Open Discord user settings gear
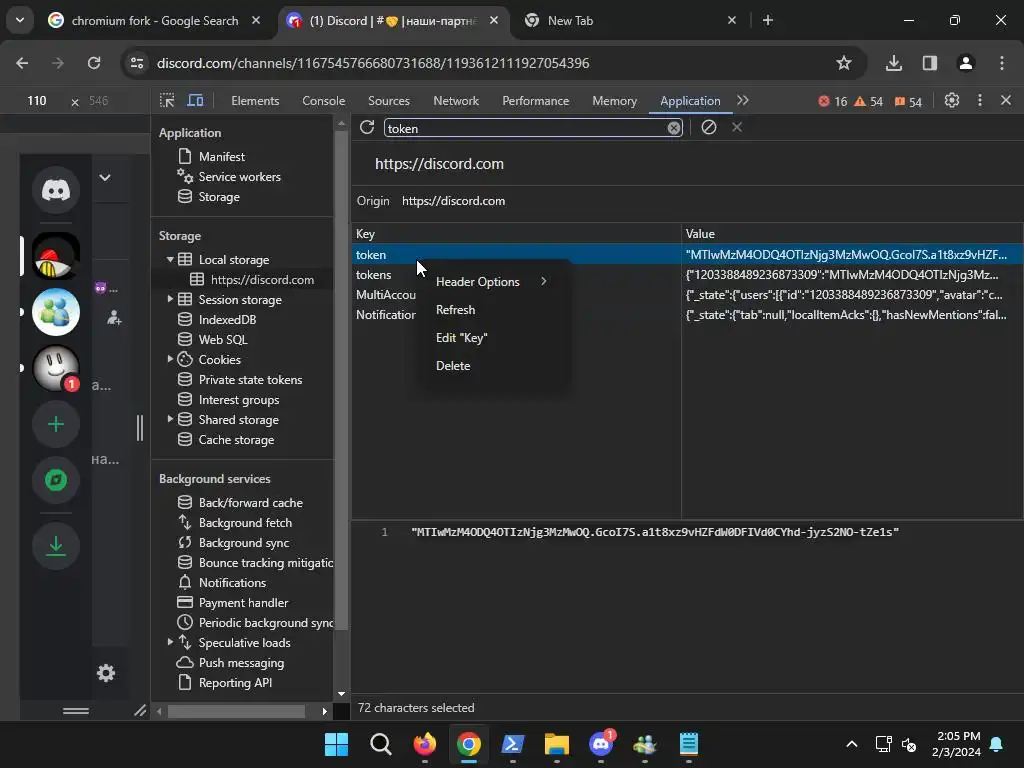Screen dimensions: 1024x768 point(106,673)
